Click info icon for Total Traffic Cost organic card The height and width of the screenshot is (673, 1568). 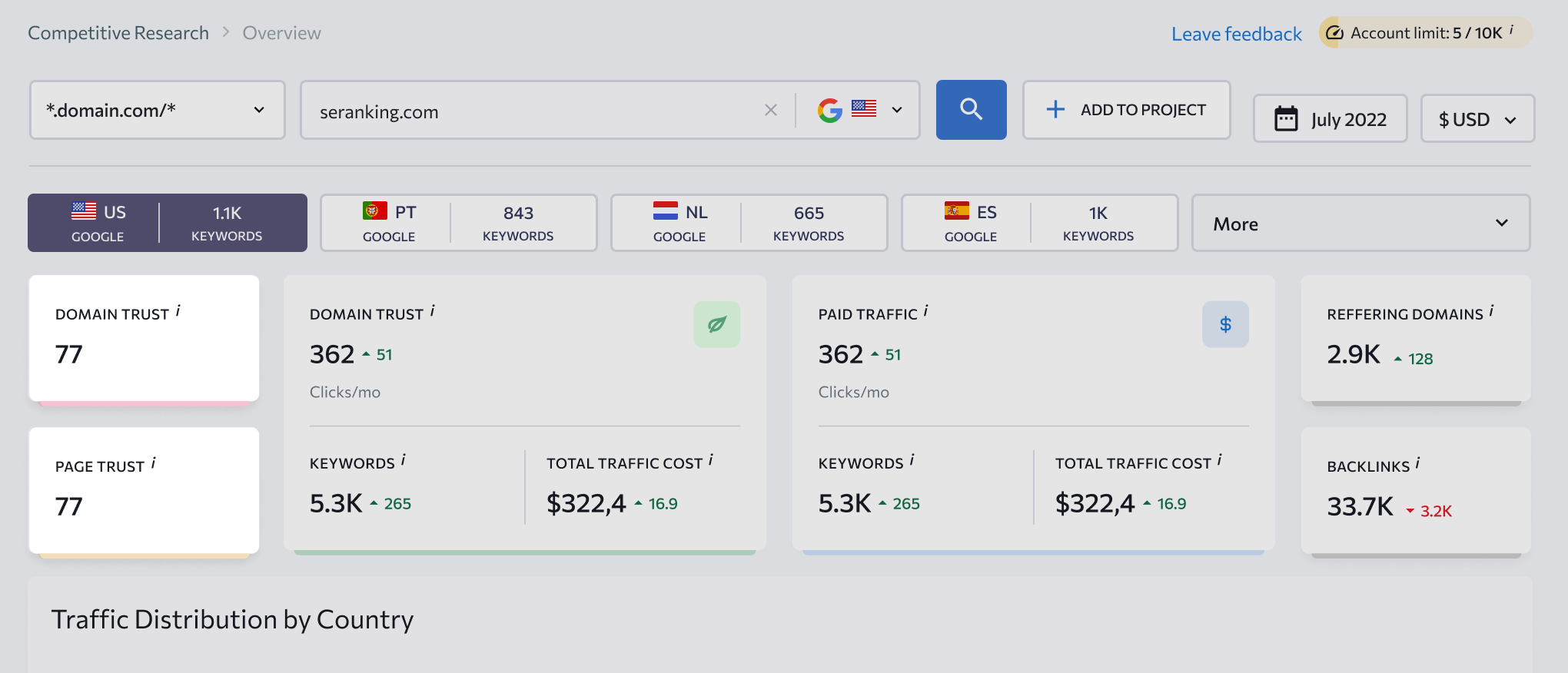pyautogui.click(x=711, y=459)
